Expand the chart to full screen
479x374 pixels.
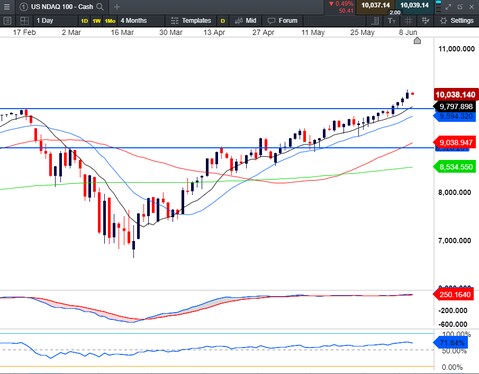tap(448, 7)
